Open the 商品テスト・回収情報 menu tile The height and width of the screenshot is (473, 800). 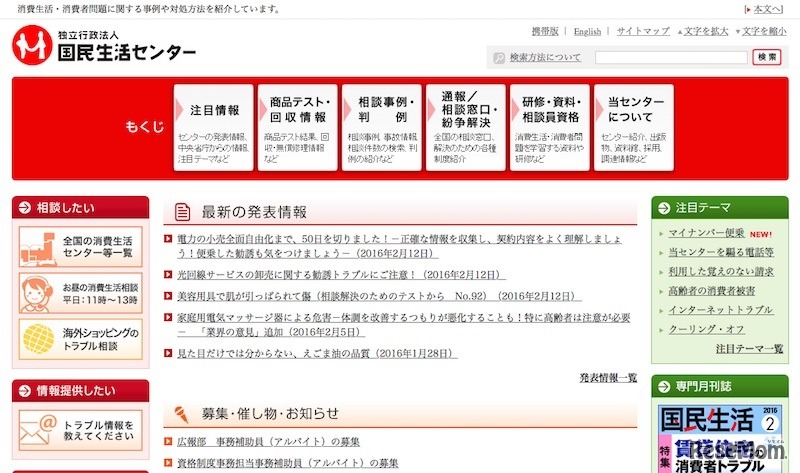(297, 128)
